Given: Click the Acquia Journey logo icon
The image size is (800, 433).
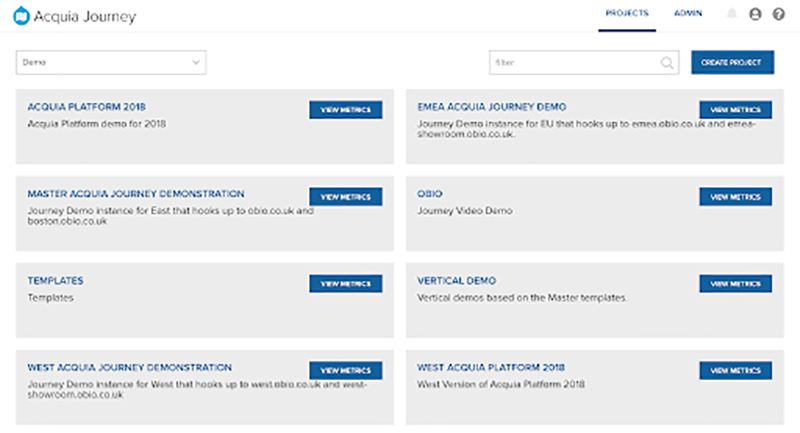Looking at the screenshot, I should (x=22, y=16).
